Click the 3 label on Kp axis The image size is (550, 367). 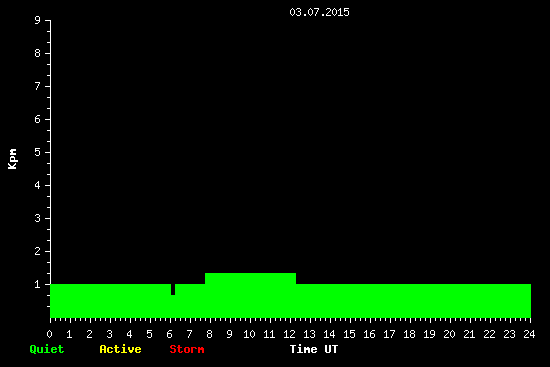point(38,218)
